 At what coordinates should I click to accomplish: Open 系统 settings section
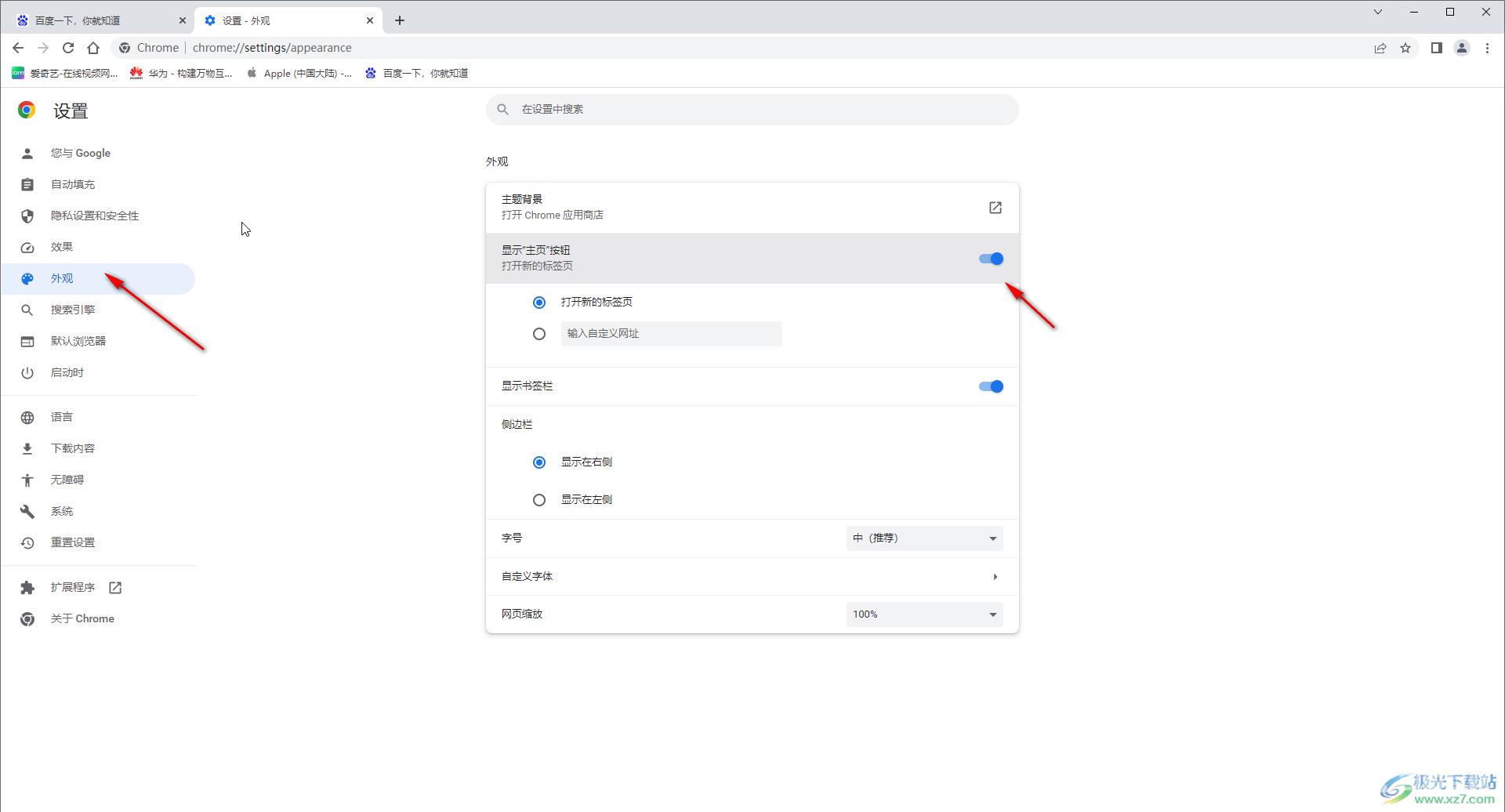[x=98, y=511]
